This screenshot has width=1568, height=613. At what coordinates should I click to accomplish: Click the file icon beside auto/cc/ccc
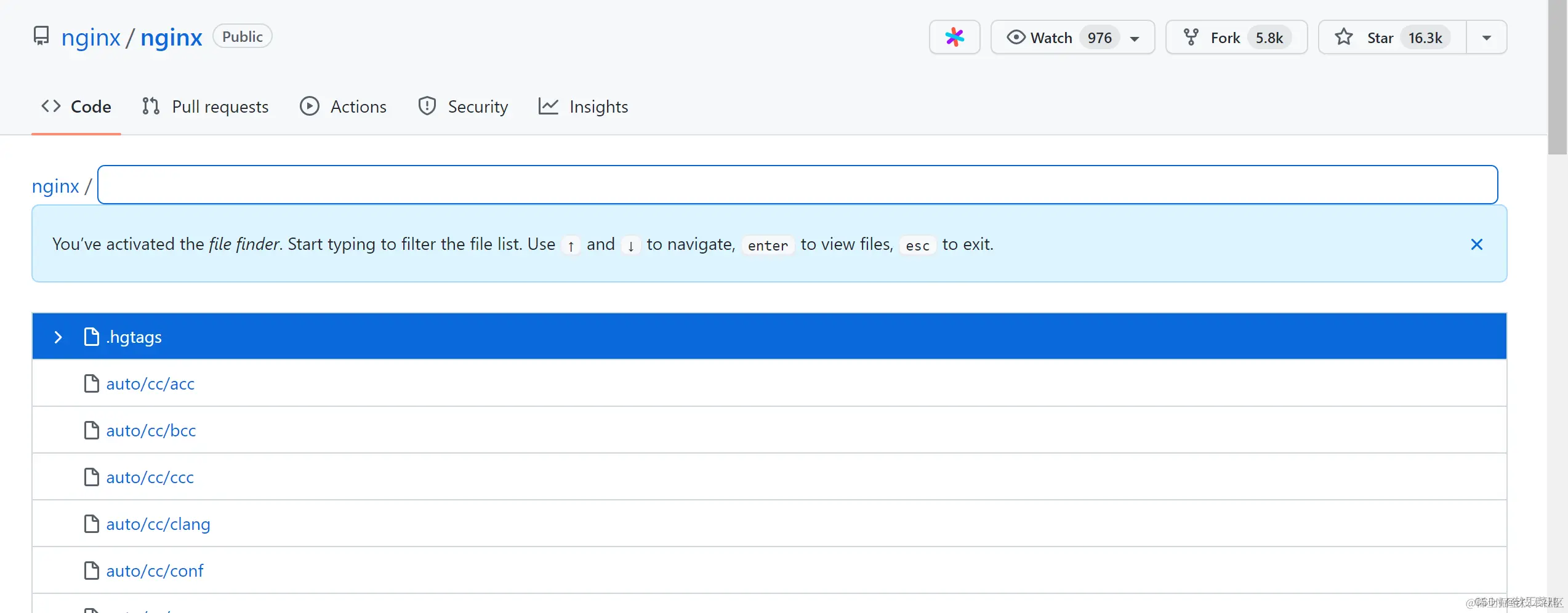[x=91, y=477]
